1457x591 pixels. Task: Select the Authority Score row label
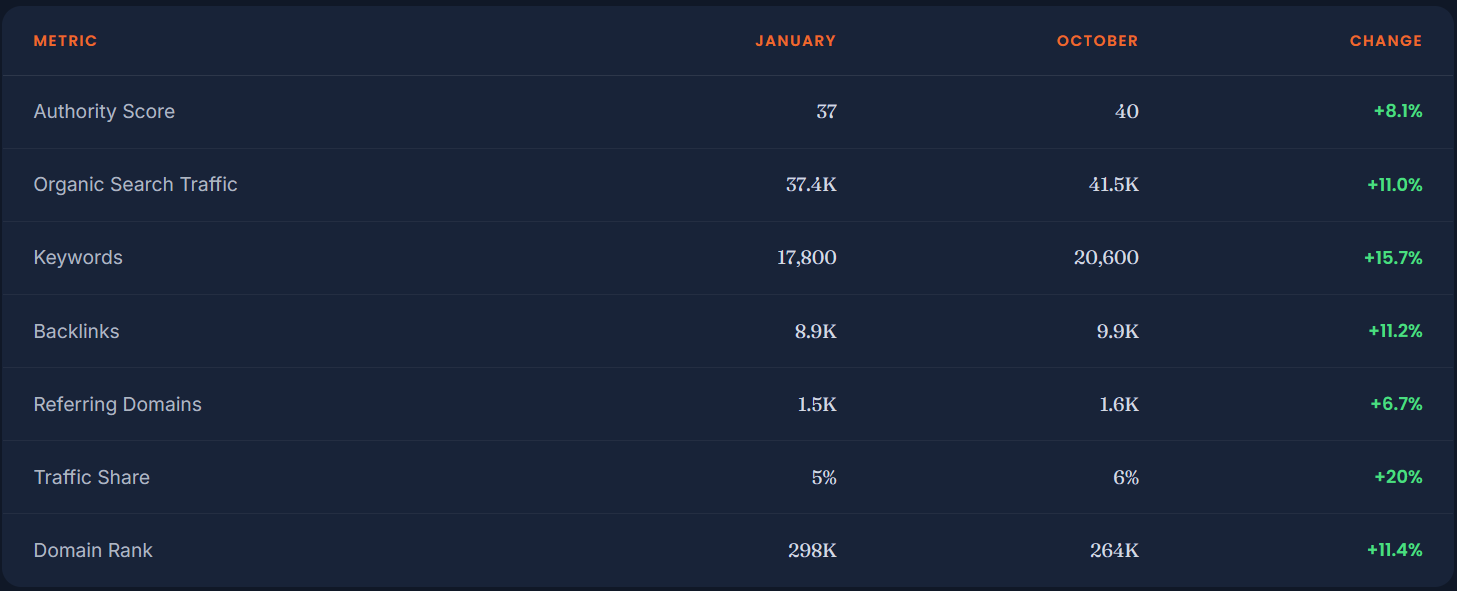(104, 111)
